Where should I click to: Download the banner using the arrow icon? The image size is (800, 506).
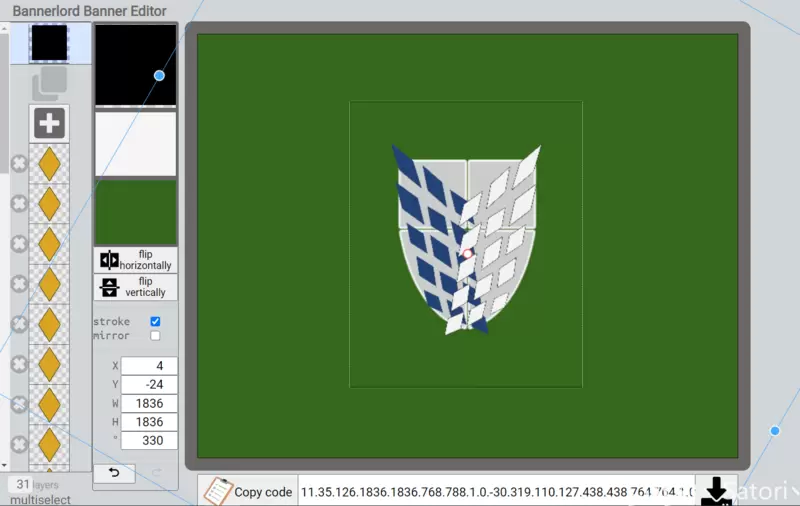[716, 491]
